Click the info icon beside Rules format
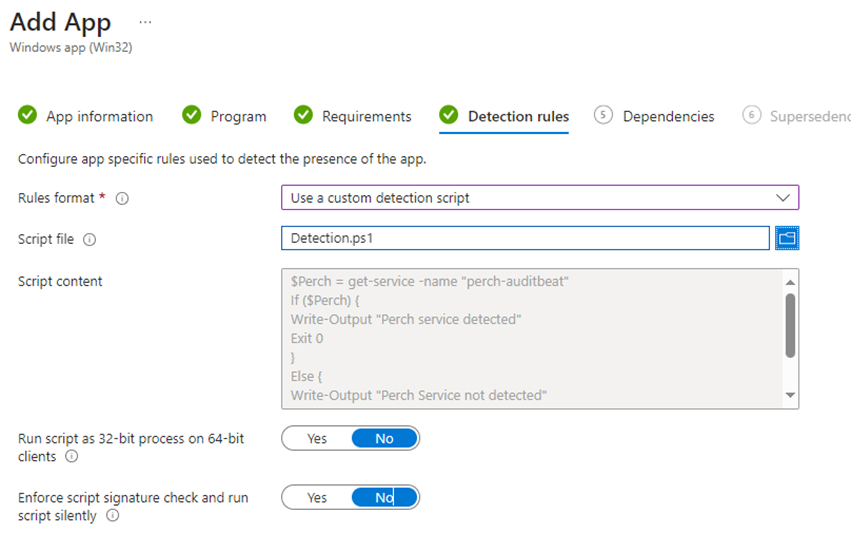 (x=123, y=199)
